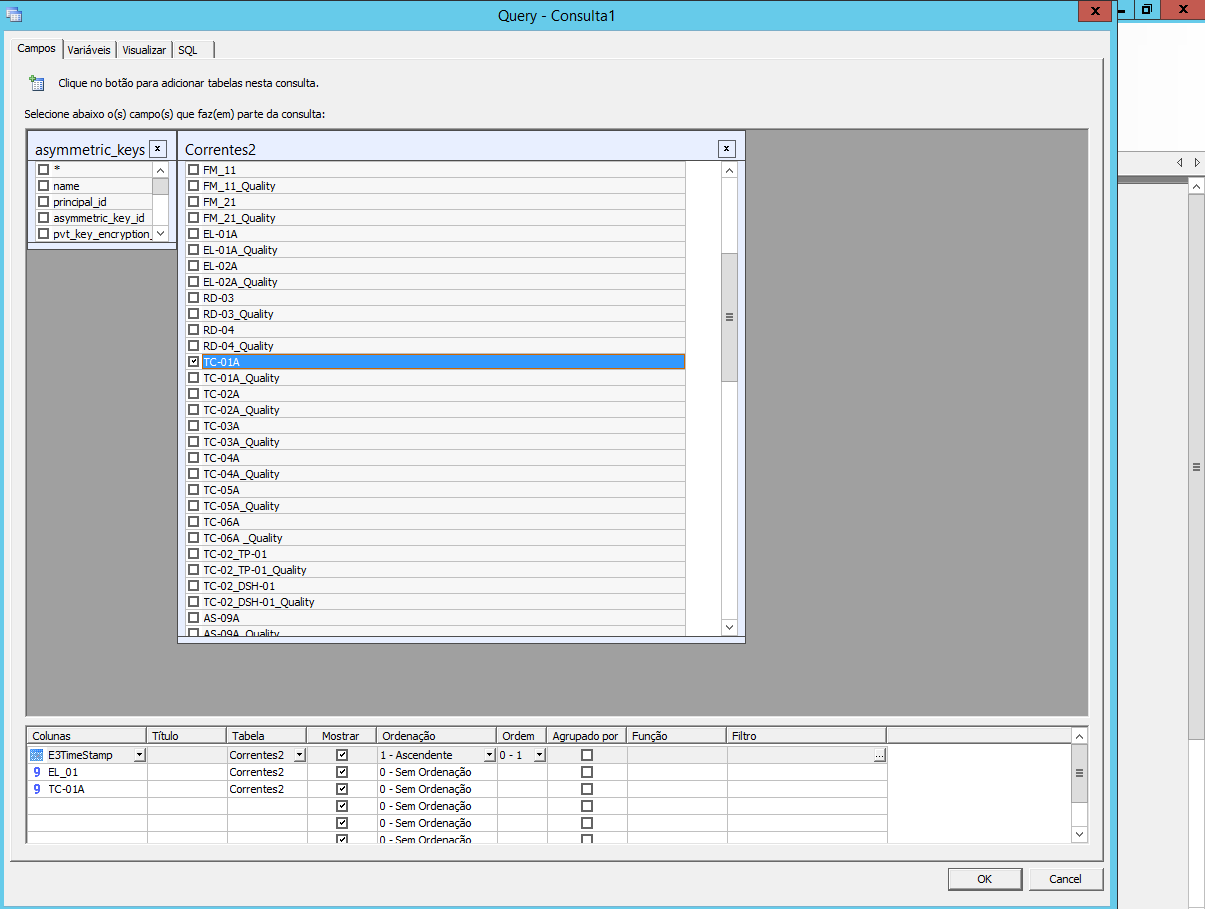Open the E3TimeStamp column dropdown
The height and width of the screenshot is (909, 1205).
pos(139,755)
